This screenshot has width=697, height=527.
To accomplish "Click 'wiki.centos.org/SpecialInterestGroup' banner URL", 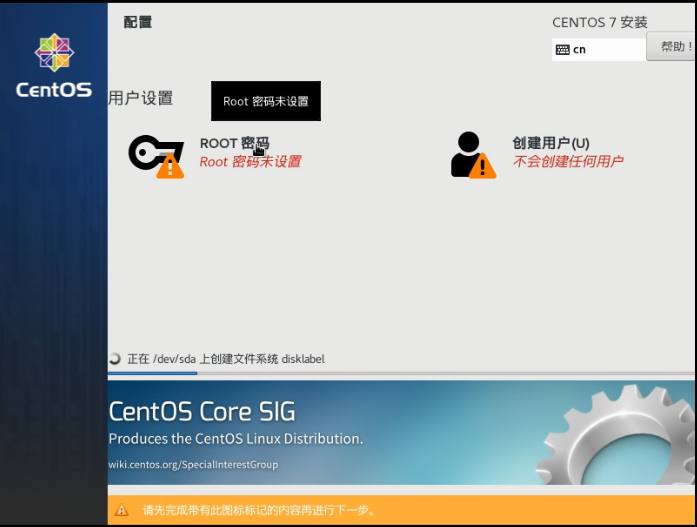I will (x=193, y=464).
